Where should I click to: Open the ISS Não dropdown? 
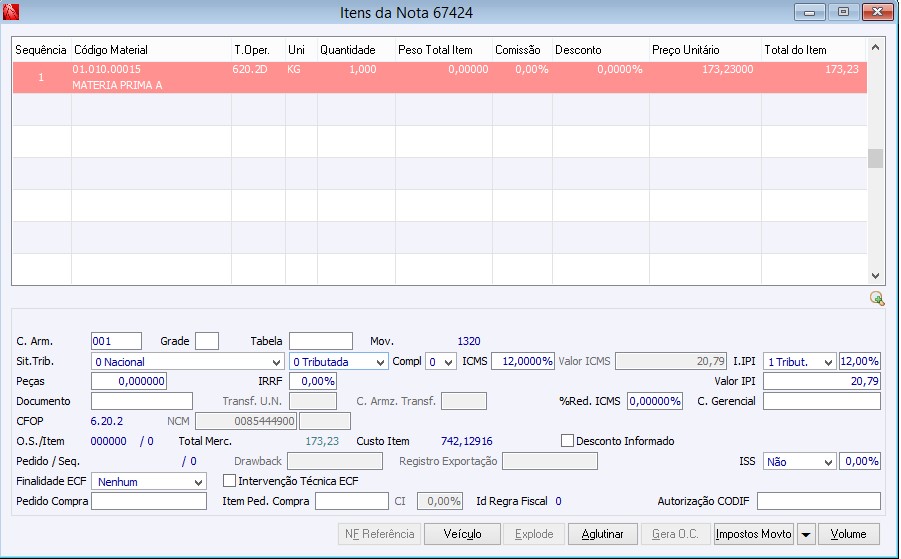[799, 461]
